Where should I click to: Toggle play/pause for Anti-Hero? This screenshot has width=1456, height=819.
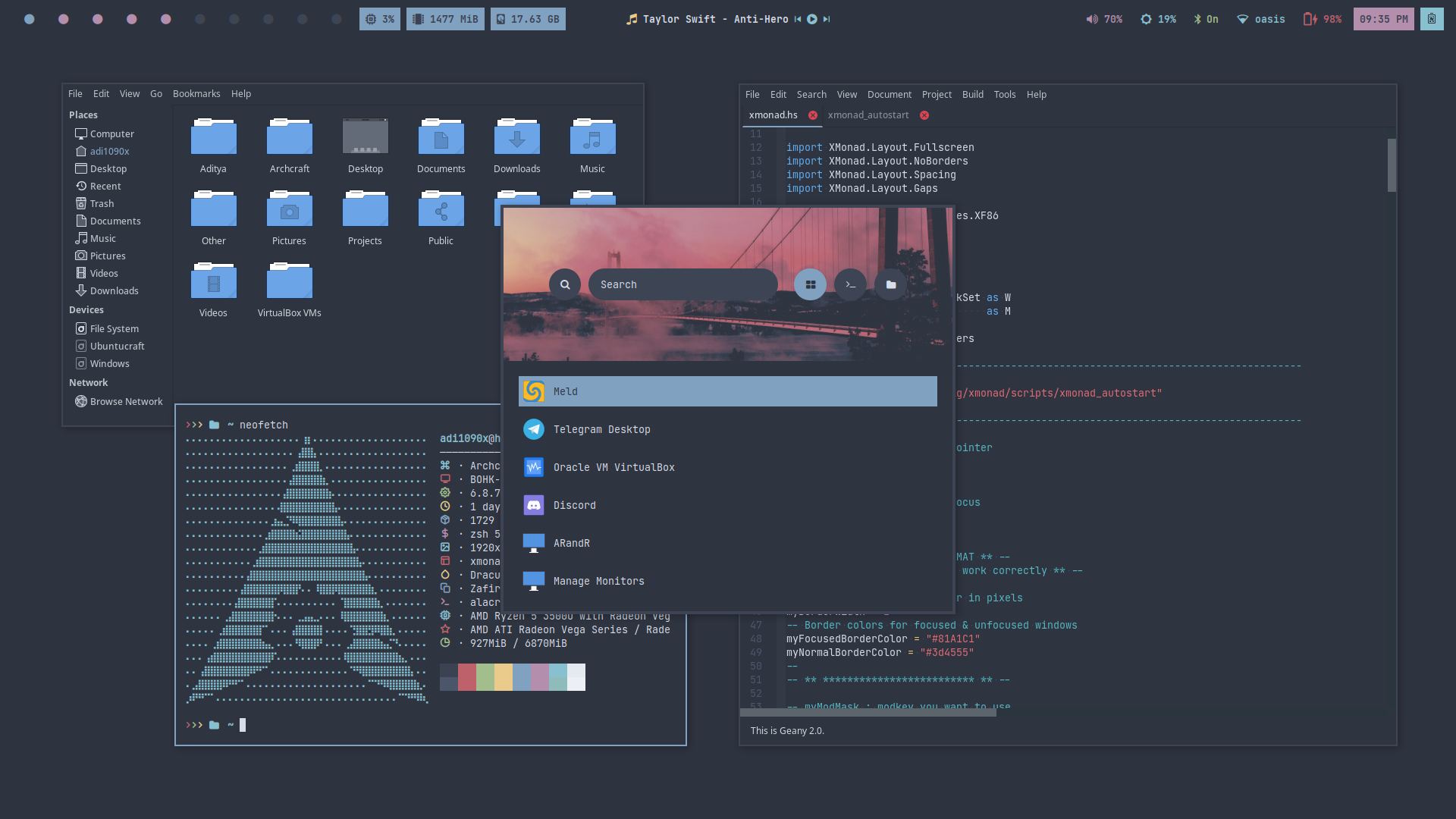[812, 19]
